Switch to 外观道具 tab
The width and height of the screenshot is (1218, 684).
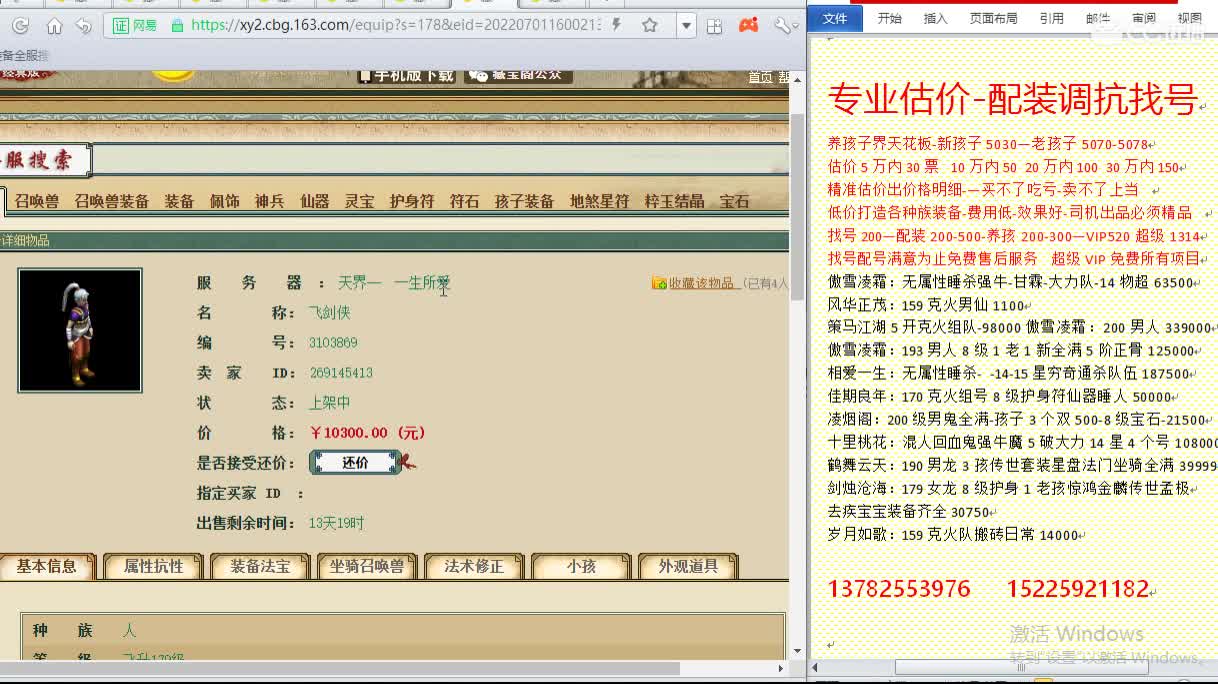tap(688, 566)
